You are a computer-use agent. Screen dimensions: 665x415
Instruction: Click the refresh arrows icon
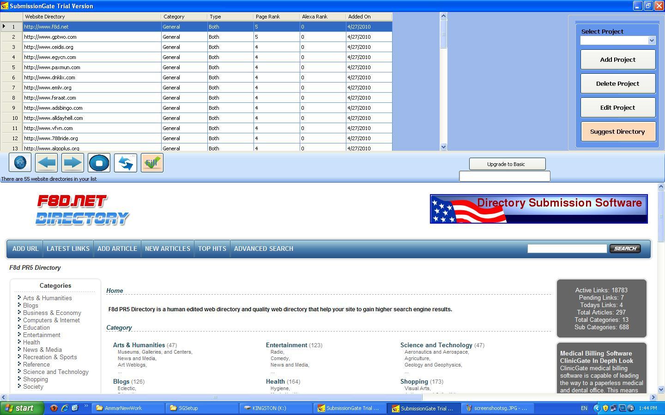126,162
